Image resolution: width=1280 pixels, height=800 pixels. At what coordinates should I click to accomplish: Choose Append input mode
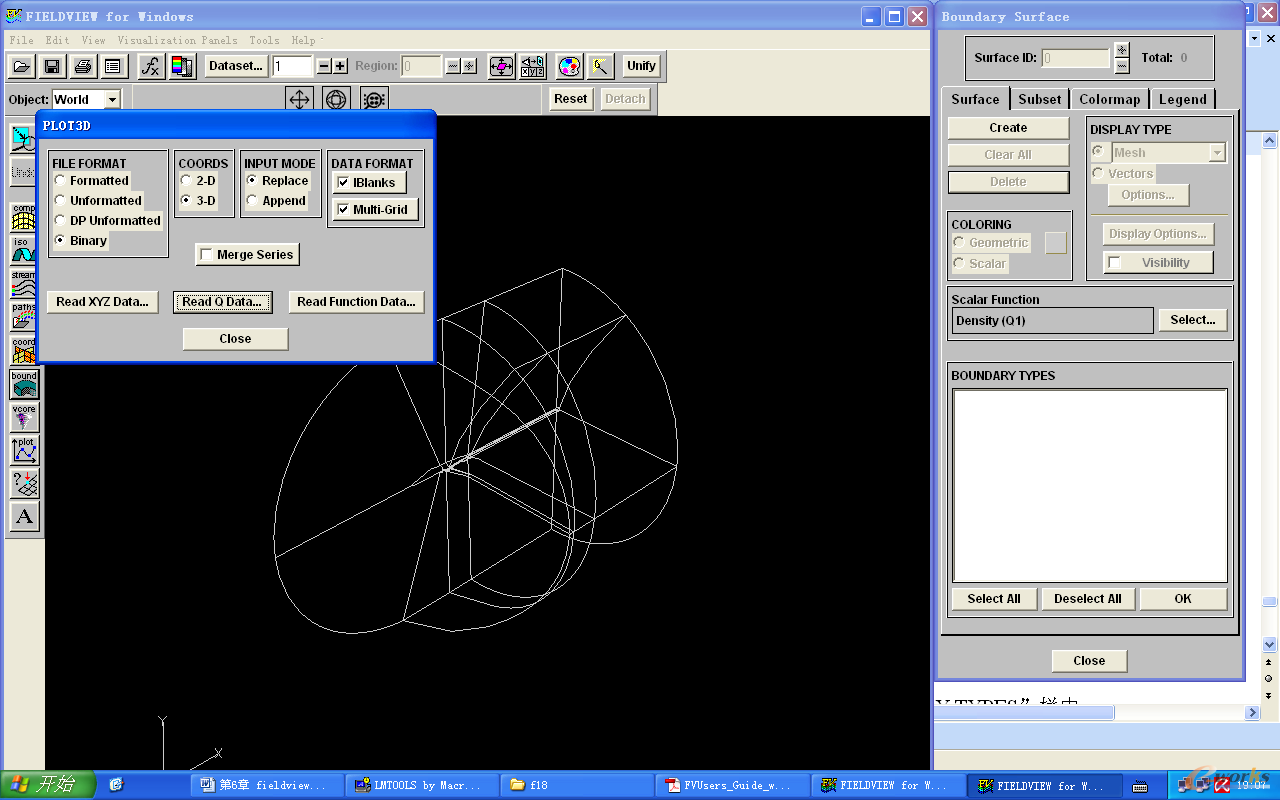point(252,201)
